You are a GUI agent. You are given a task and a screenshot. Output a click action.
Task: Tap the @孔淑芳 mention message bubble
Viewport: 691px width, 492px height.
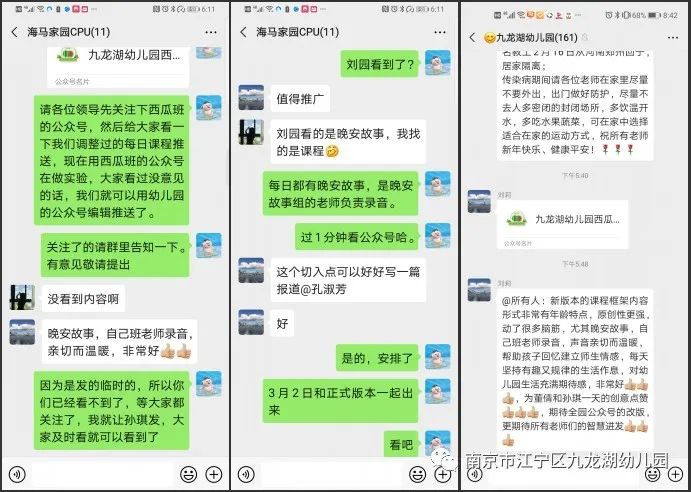click(x=348, y=280)
